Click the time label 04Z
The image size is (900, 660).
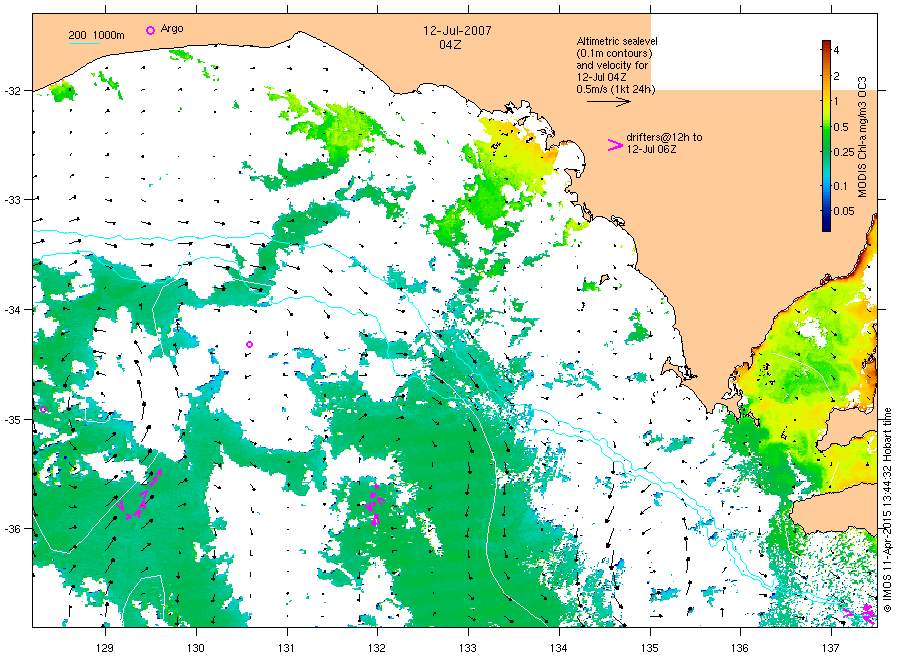pyautogui.click(x=450, y=45)
